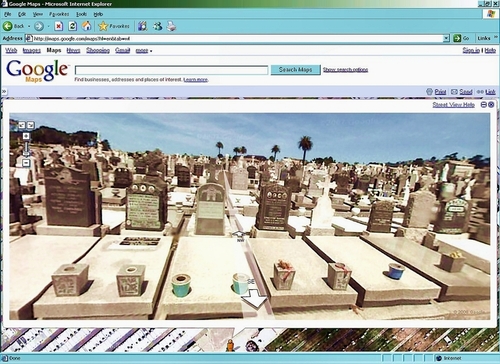The image size is (500, 364).
Task: Click the printer icon in IE toolbar
Action: coord(171,26)
